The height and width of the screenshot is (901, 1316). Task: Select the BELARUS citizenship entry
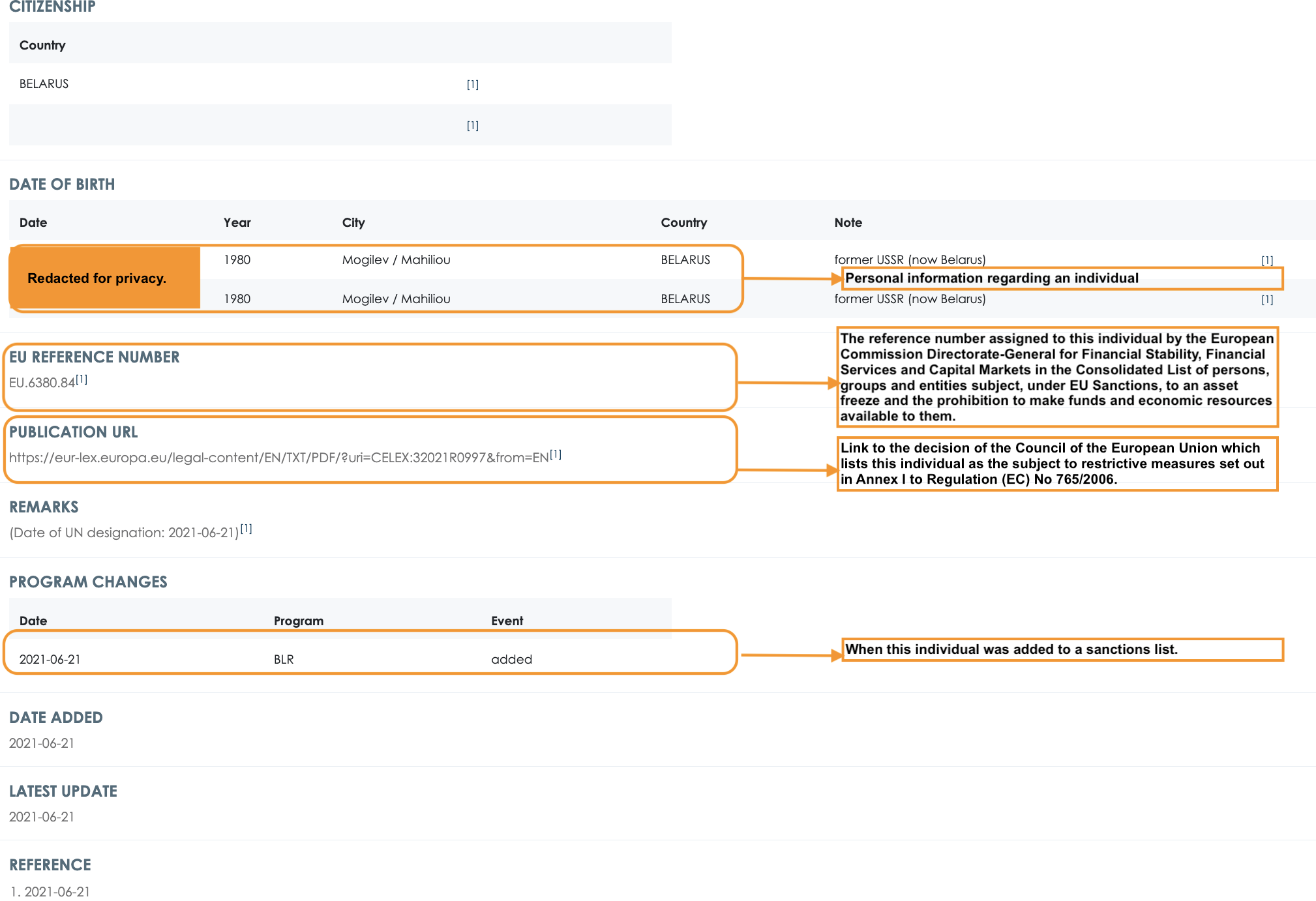(x=44, y=84)
